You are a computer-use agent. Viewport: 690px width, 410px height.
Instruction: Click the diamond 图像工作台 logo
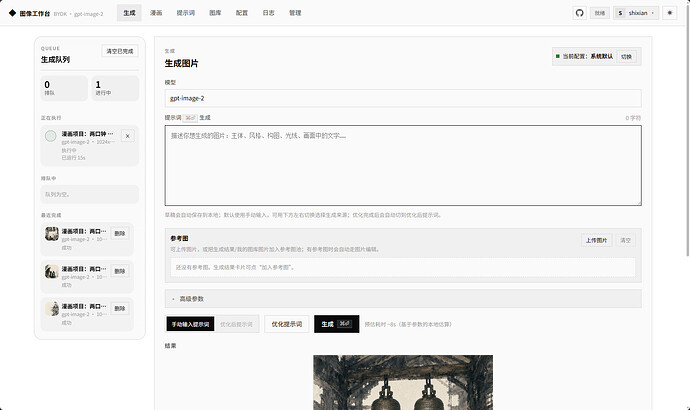click(29, 13)
